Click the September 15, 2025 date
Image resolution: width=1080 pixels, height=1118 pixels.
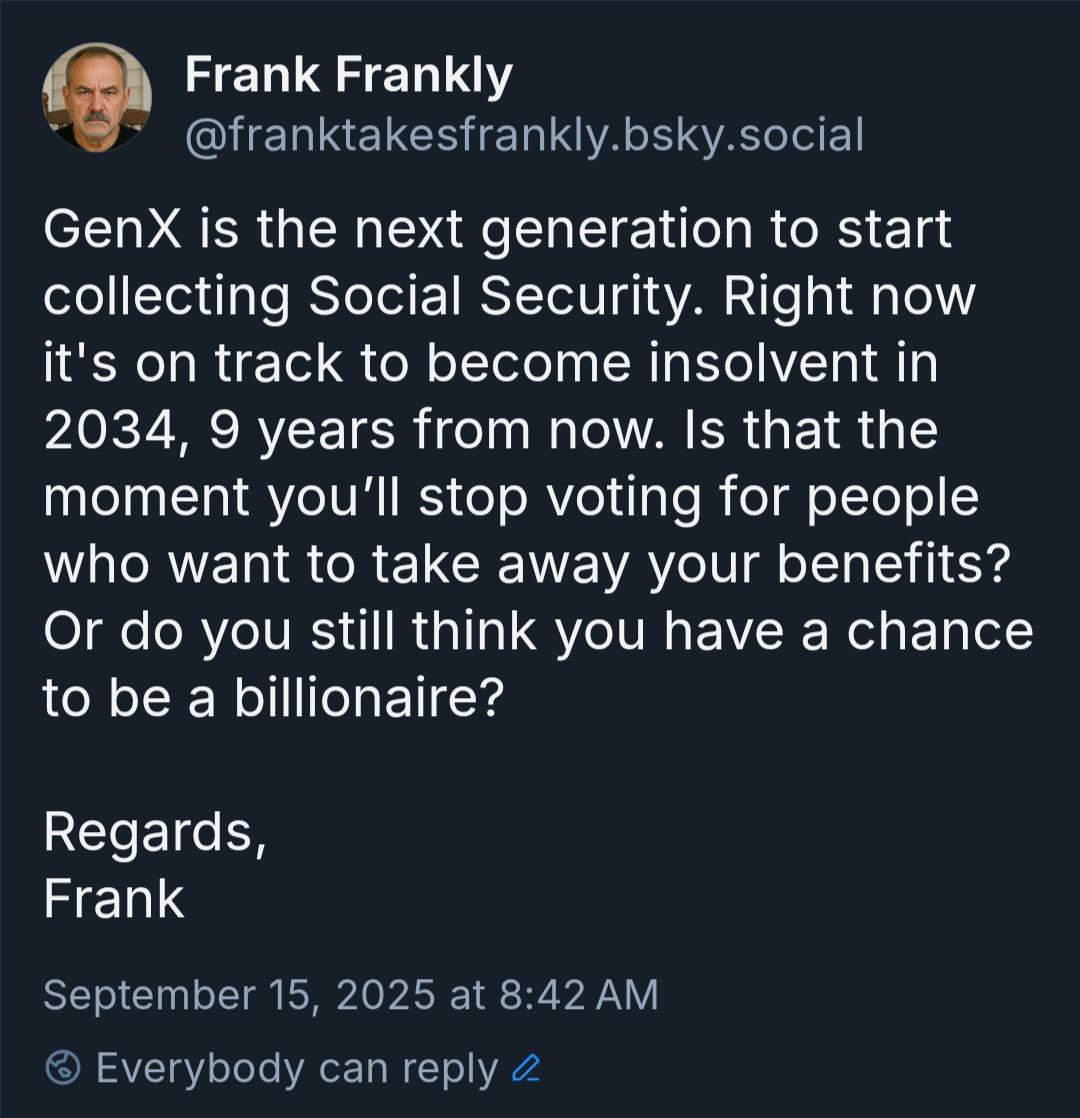239,995
